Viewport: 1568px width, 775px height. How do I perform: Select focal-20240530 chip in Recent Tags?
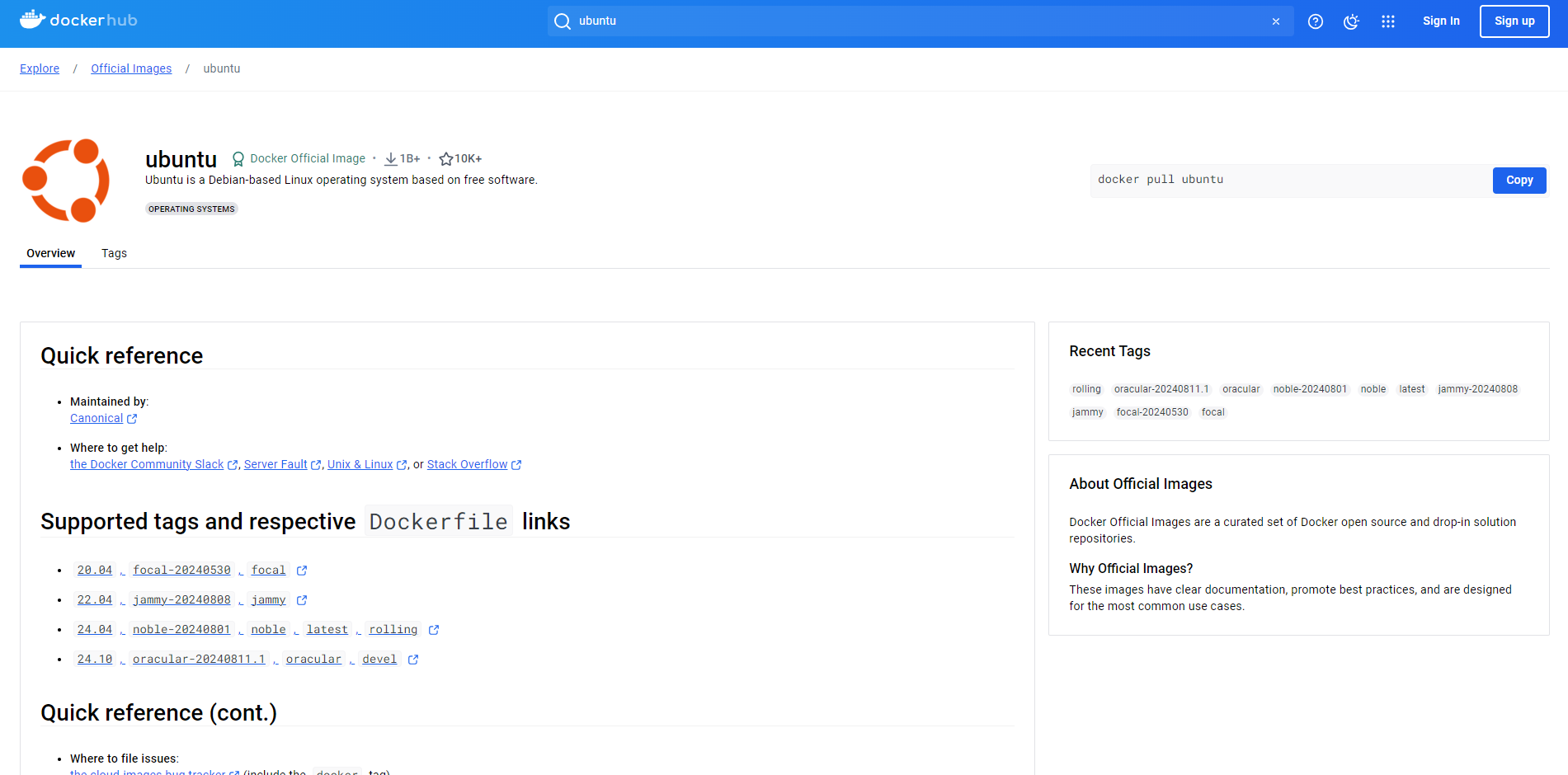tap(1152, 412)
